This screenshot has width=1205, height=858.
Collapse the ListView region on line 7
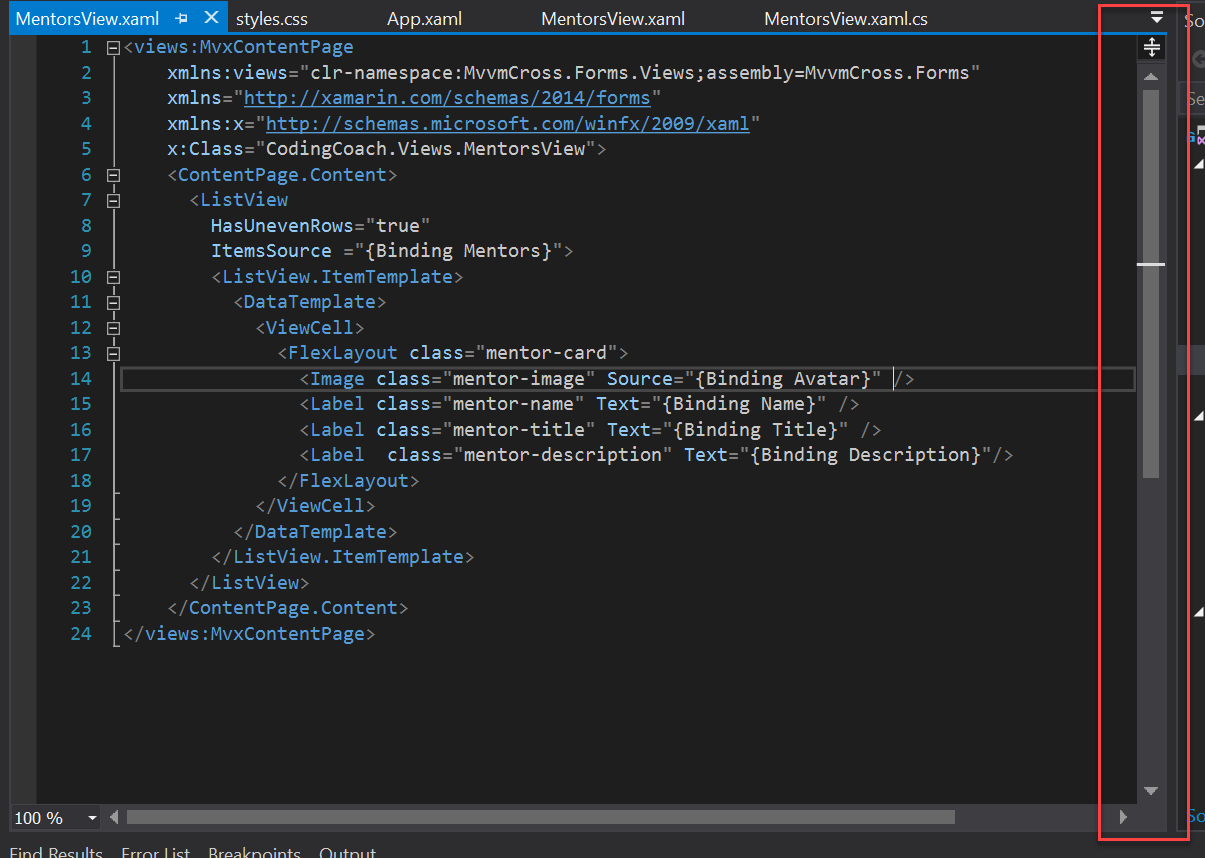113,200
